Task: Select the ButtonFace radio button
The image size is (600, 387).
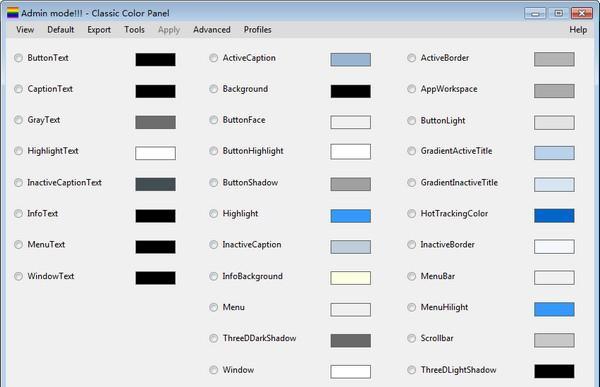Action: [214, 120]
